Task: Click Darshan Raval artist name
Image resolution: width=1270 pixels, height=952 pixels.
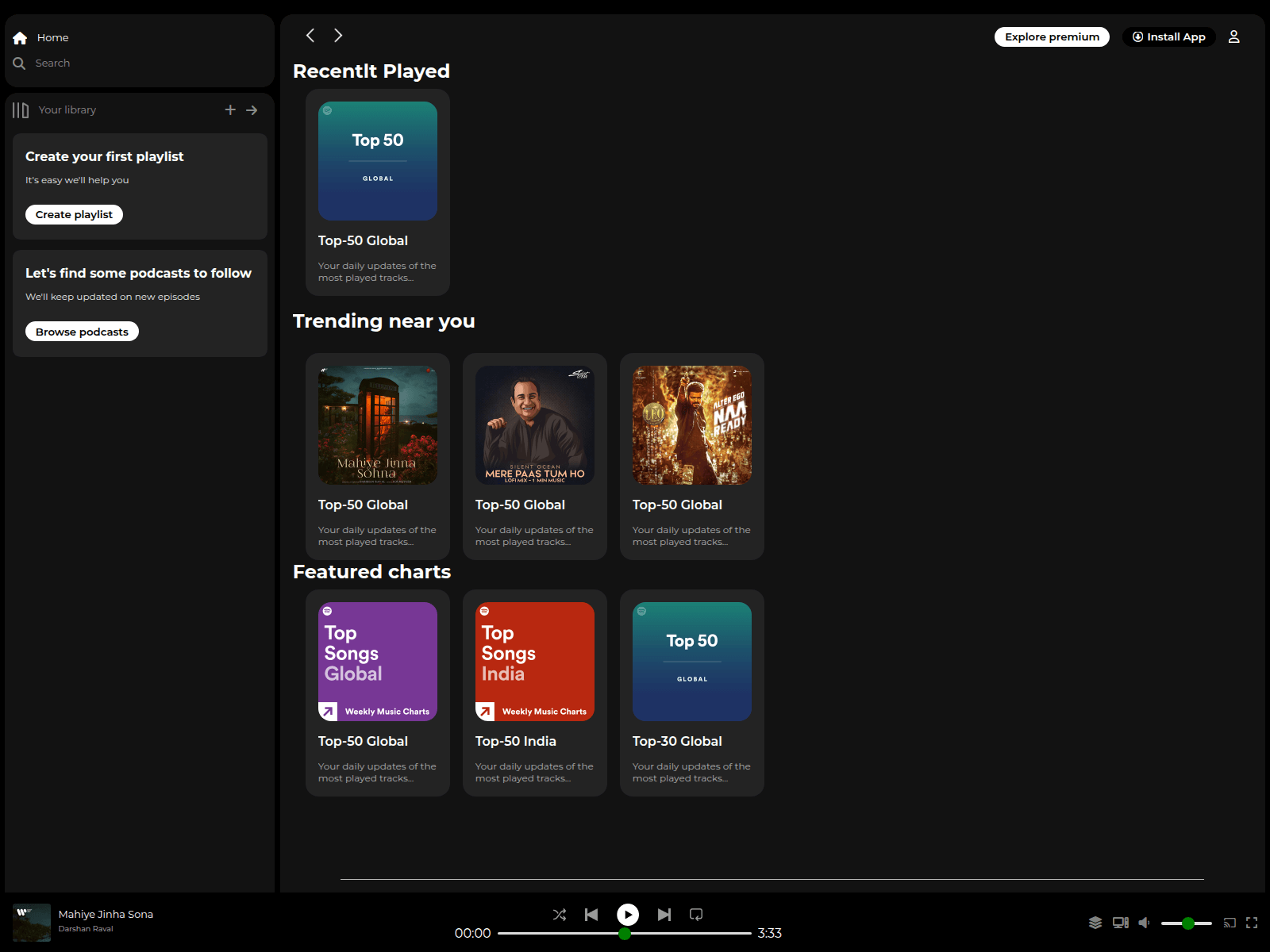Action: click(86, 929)
